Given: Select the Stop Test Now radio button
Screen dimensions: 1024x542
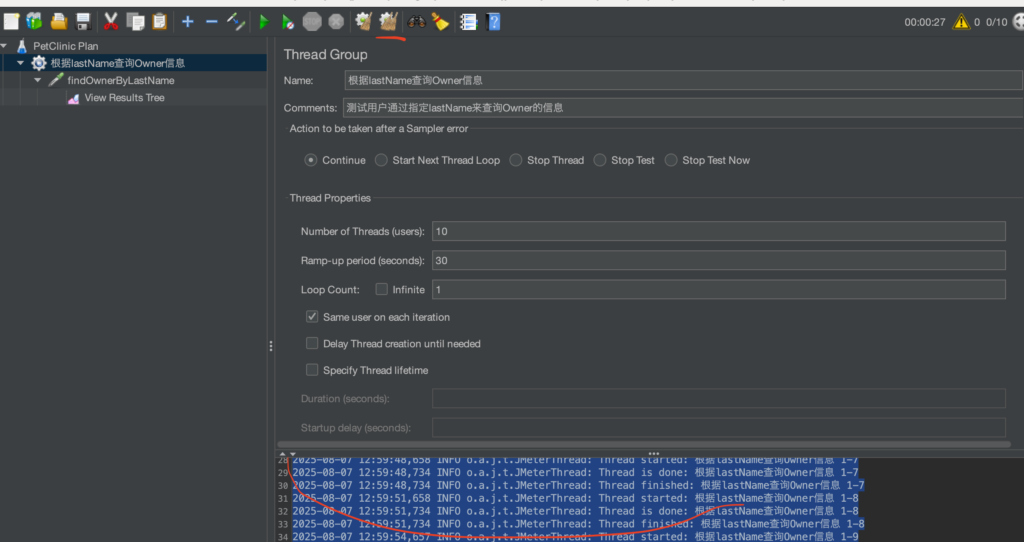Looking at the screenshot, I should coord(671,160).
